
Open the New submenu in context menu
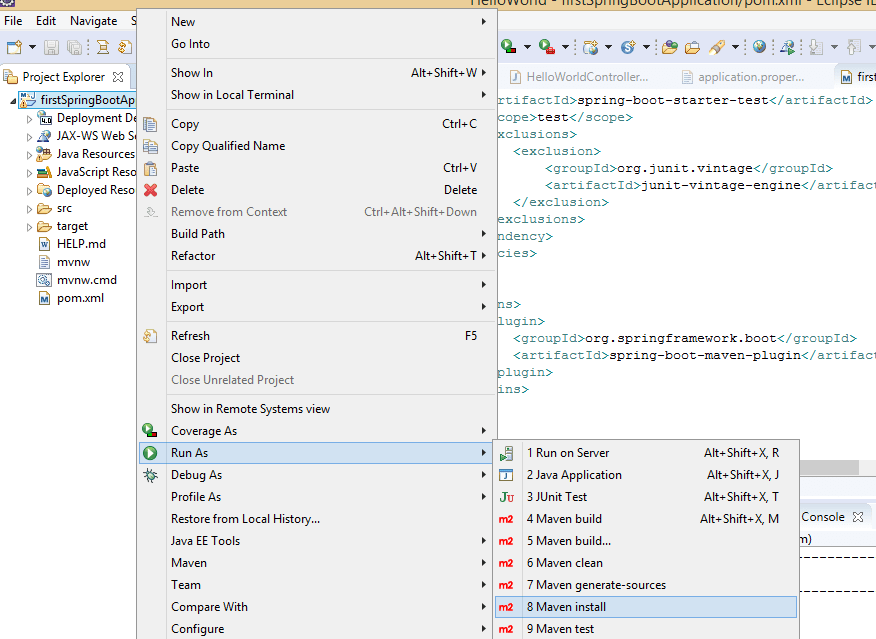[x=317, y=22]
